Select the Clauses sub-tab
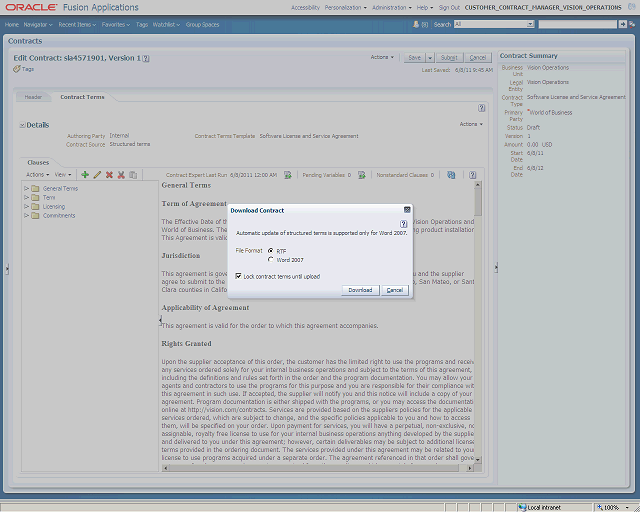This screenshot has height=512, width=640. (x=38, y=163)
